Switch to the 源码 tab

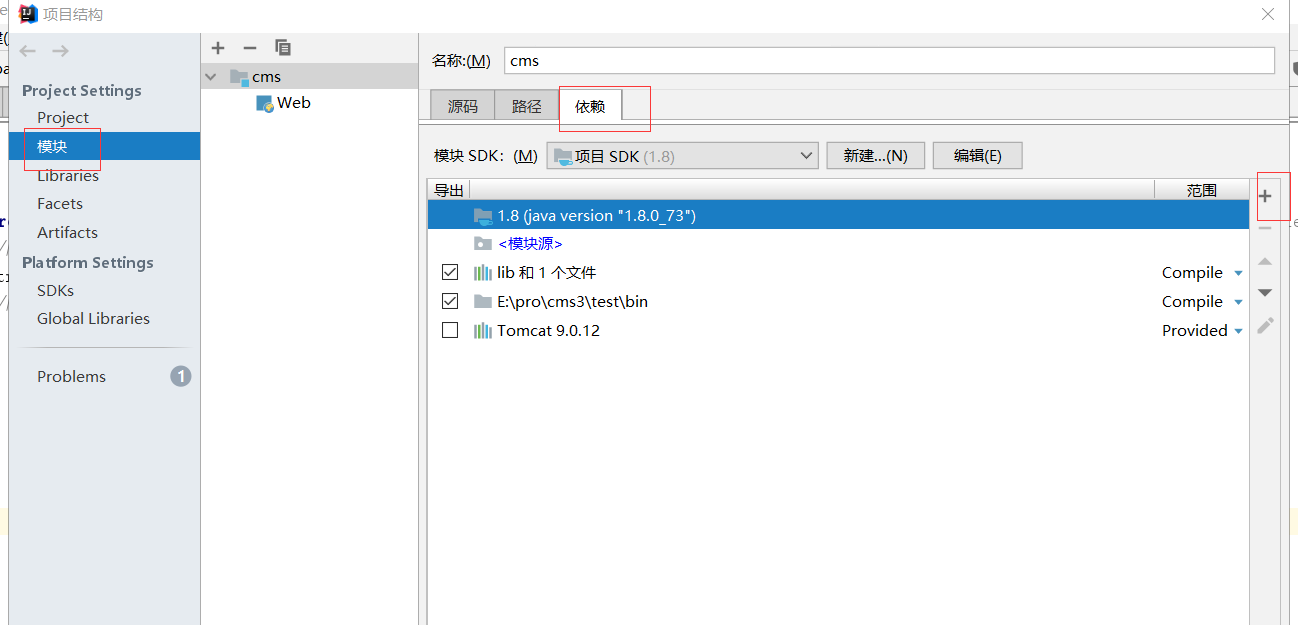(462, 105)
